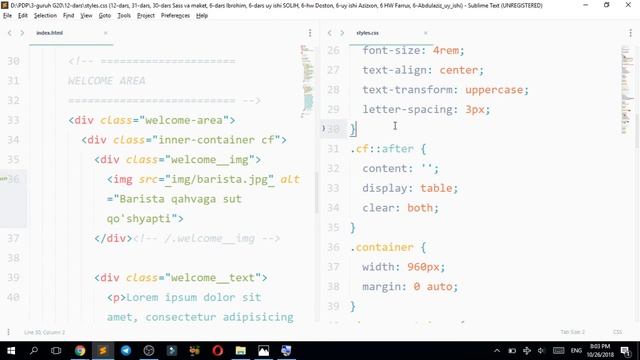Click the text-transform uppercase value
This screenshot has width=640, height=360.
(x=494, y=90)
